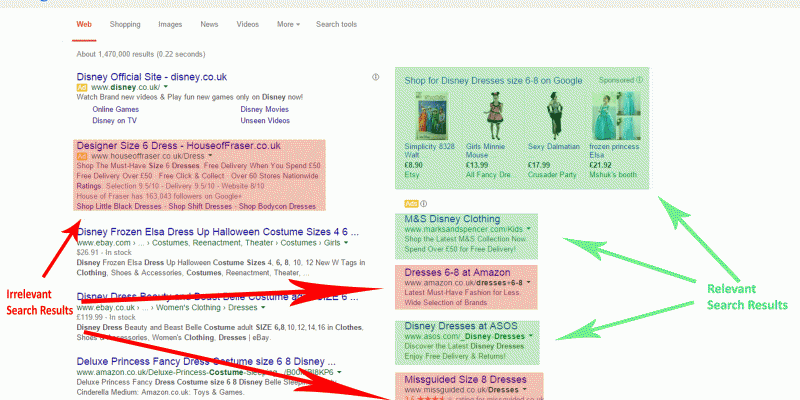This screenshot has width=800, height=400.
Task: Click the All Fancy Dre seller name
Action: coord(488,174)
